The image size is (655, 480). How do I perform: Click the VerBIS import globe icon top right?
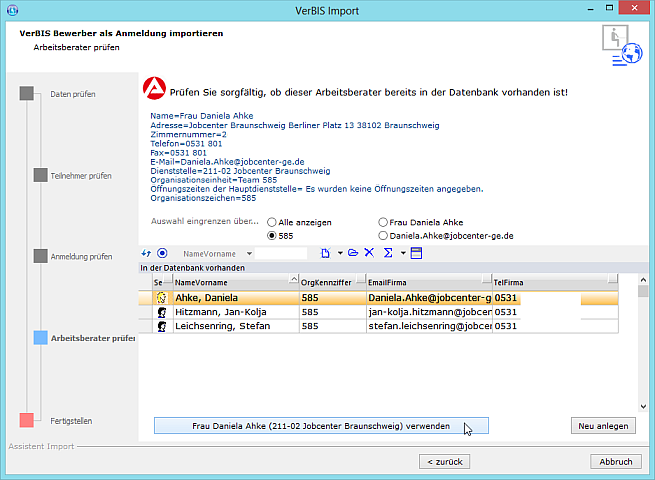622,46
